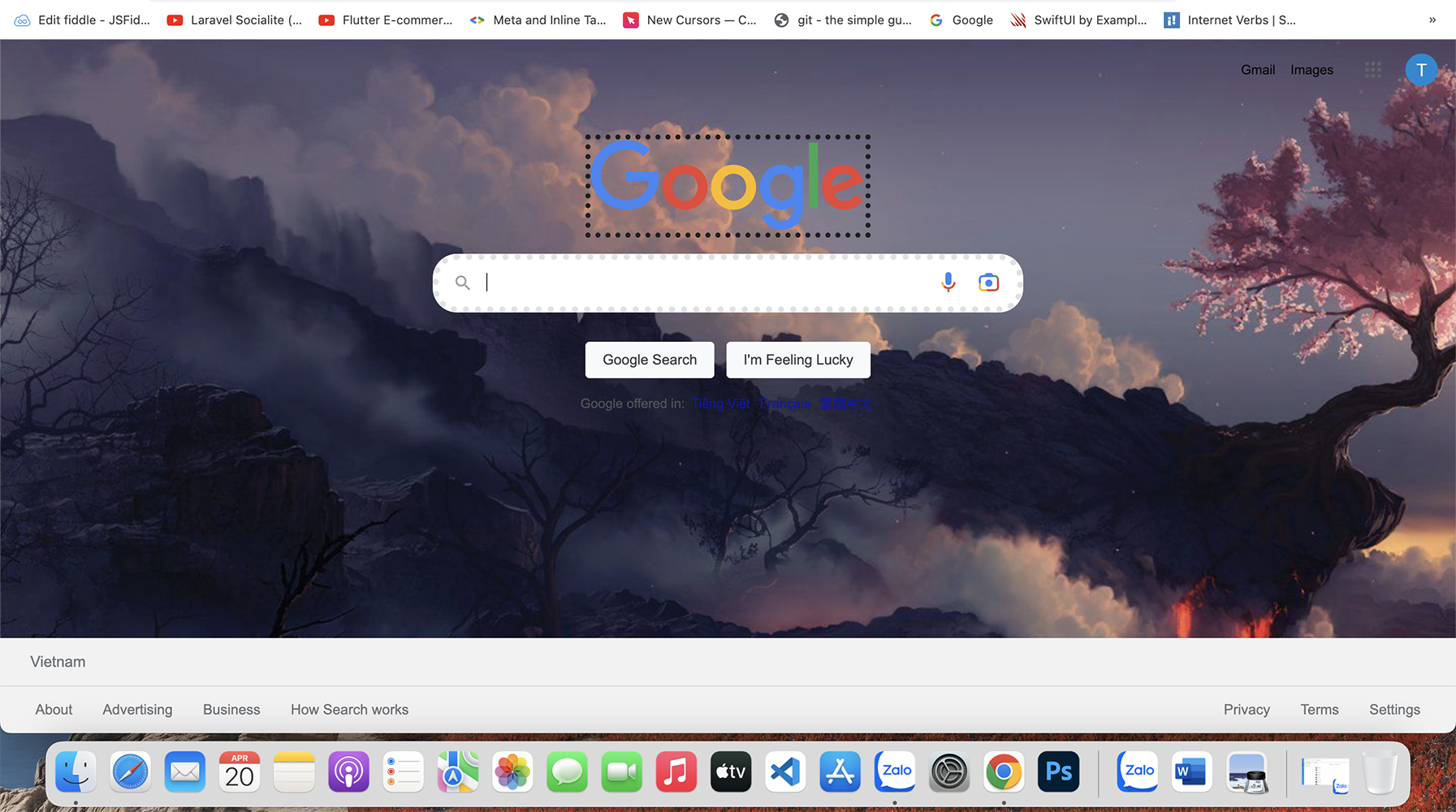This screenshot has height=812, width=1456.
Task: Open the Laravel Socialite bookmark
Action: click(x=235, y=19)
